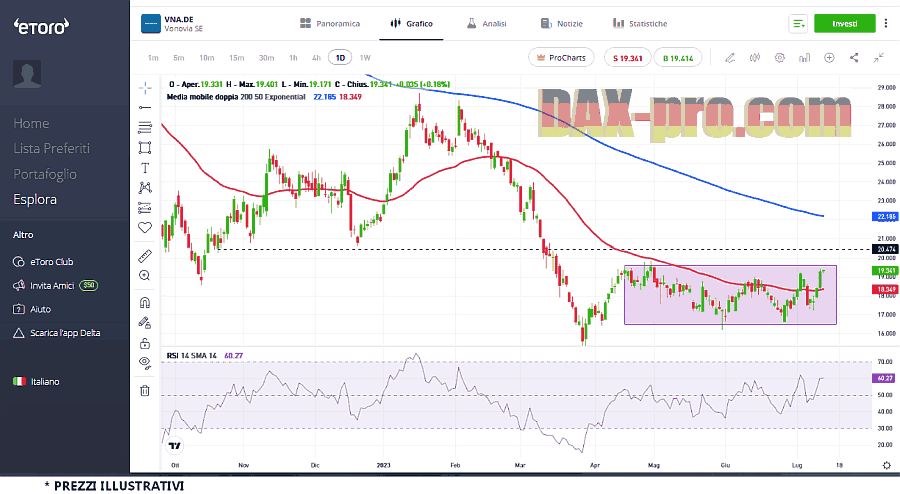Open the add-to-list dropdown button
This screenshot has width=900, height=494.
point(798,24)
